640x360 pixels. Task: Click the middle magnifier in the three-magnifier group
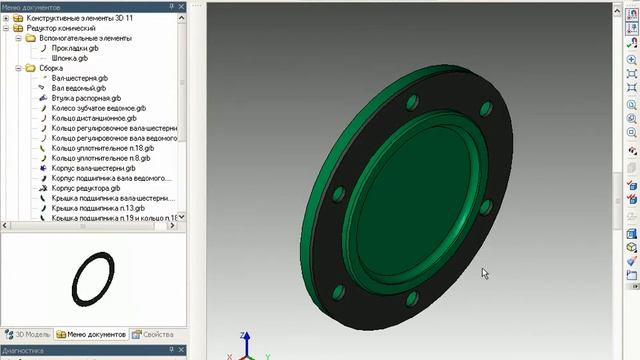pyautogui.click(x=631, y=119)
